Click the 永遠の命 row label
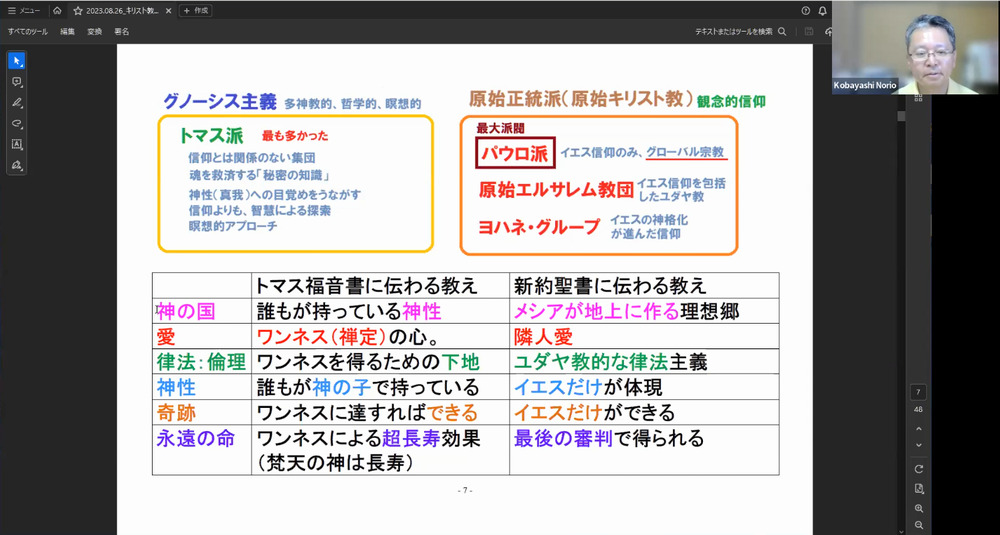The height and width of the screenshot is (535, 1000). pos(195,438)
